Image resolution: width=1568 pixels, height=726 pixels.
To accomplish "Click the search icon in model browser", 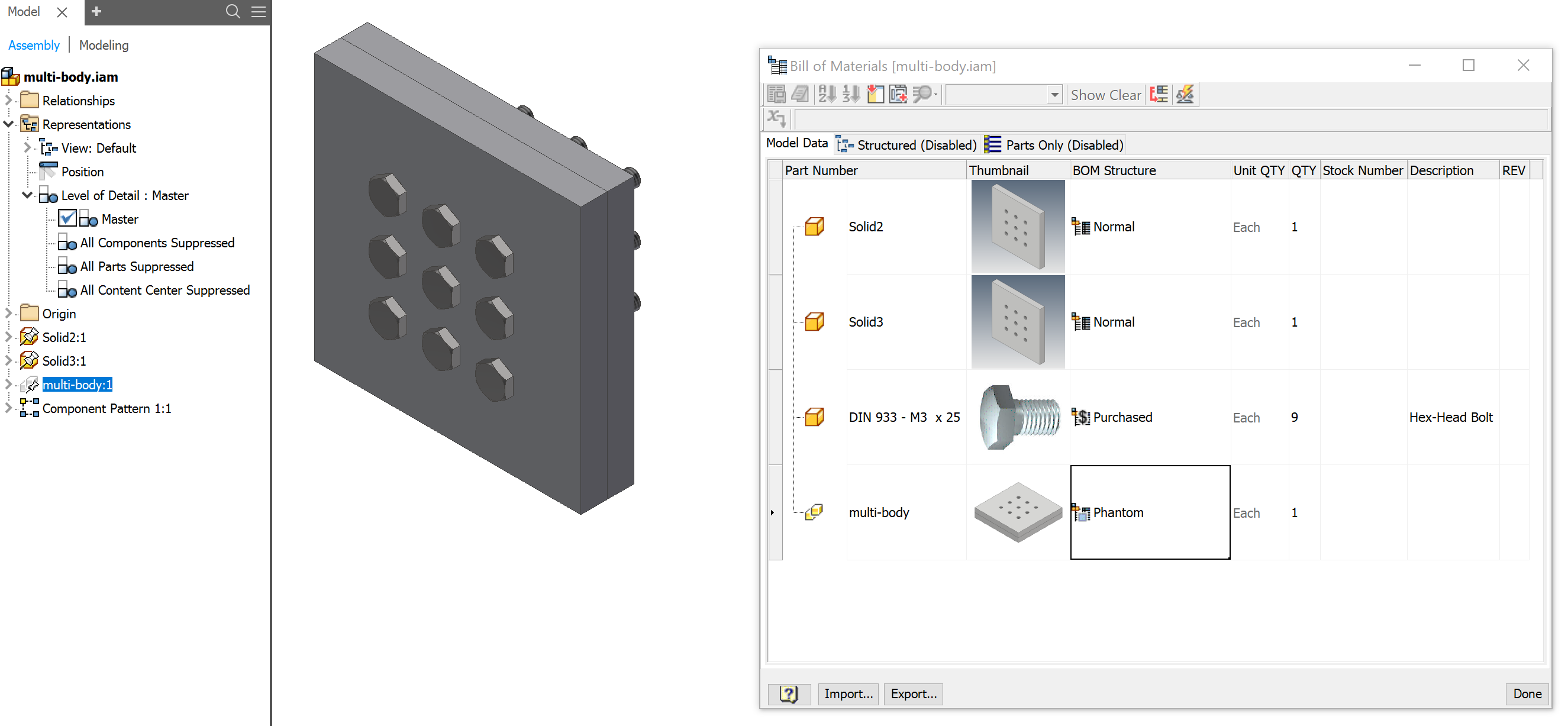I will pos(233,12).
